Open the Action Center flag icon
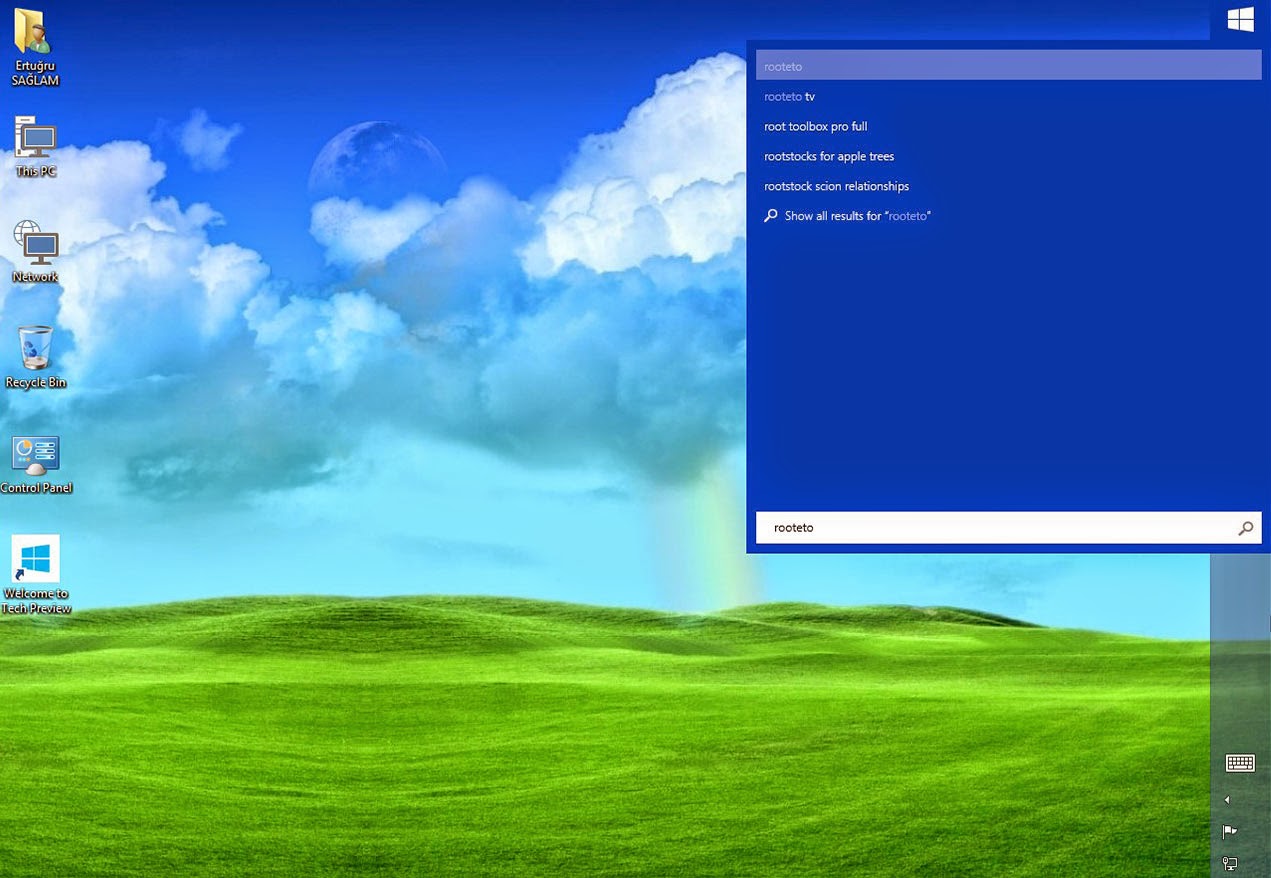Screen dimensions: 1271x878 coord(1230,832)
